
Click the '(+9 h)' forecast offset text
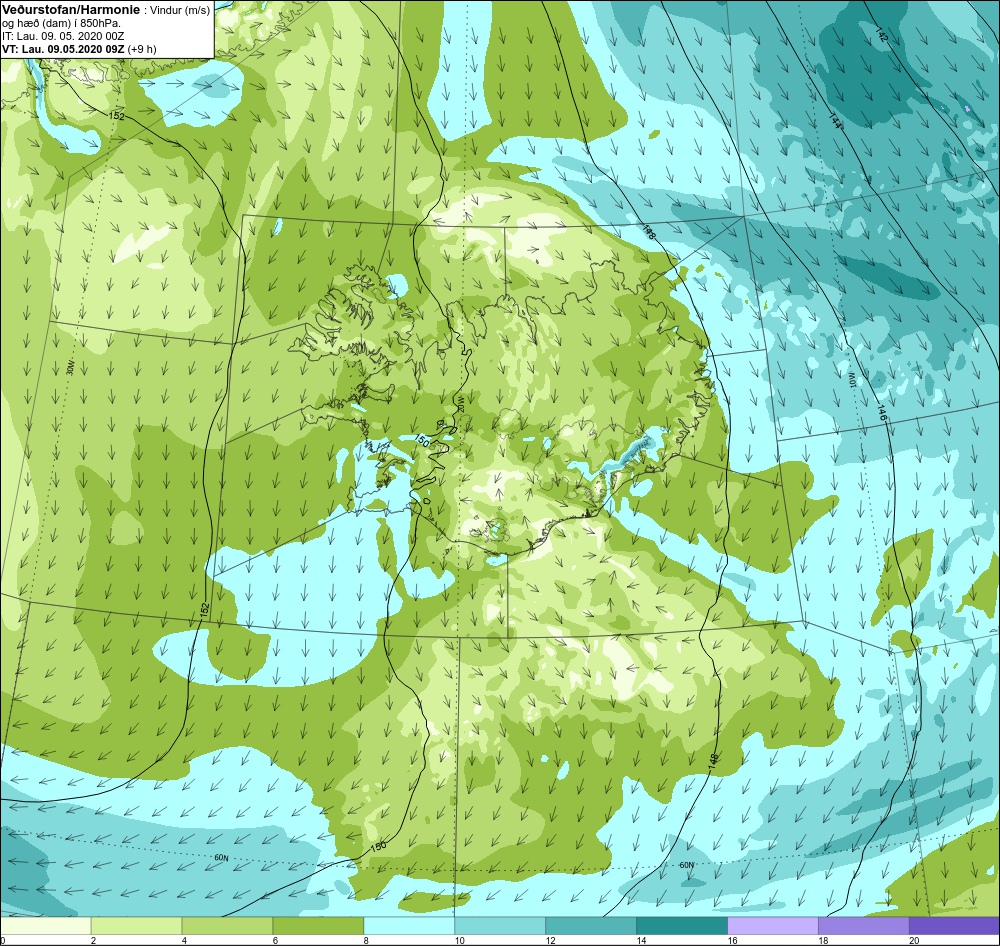pyautogui.click(x=142, y=49)
